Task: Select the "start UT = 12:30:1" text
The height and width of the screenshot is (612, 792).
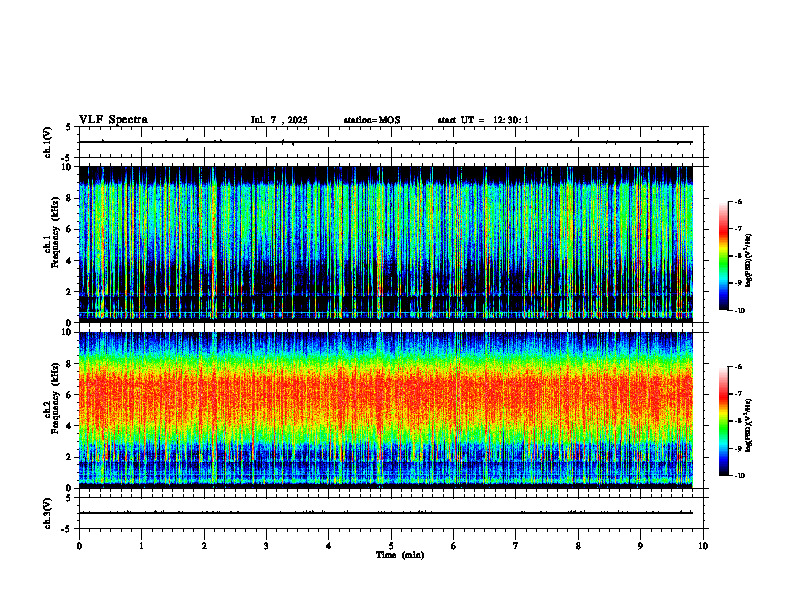Action: (x=483, y=120)
